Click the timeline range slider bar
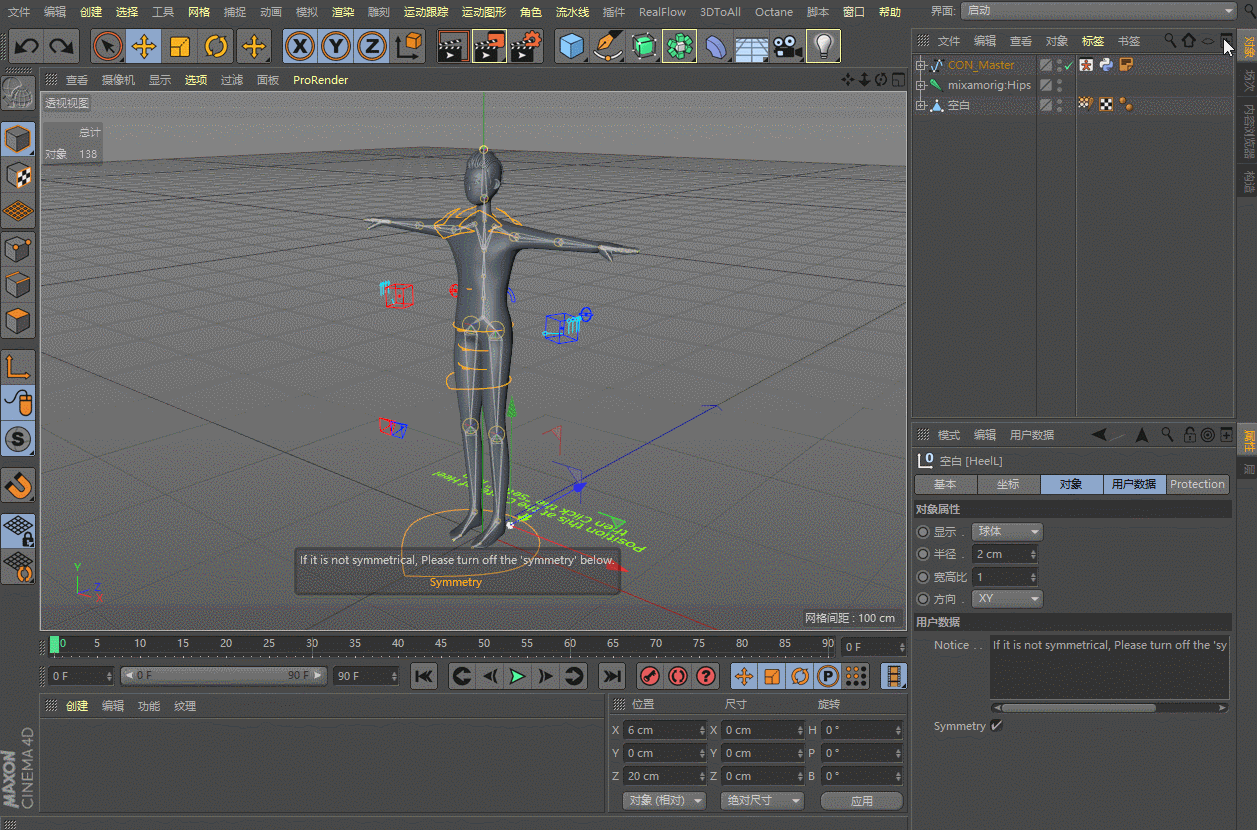The image size is (1257, 830). (x=224, y=676)
